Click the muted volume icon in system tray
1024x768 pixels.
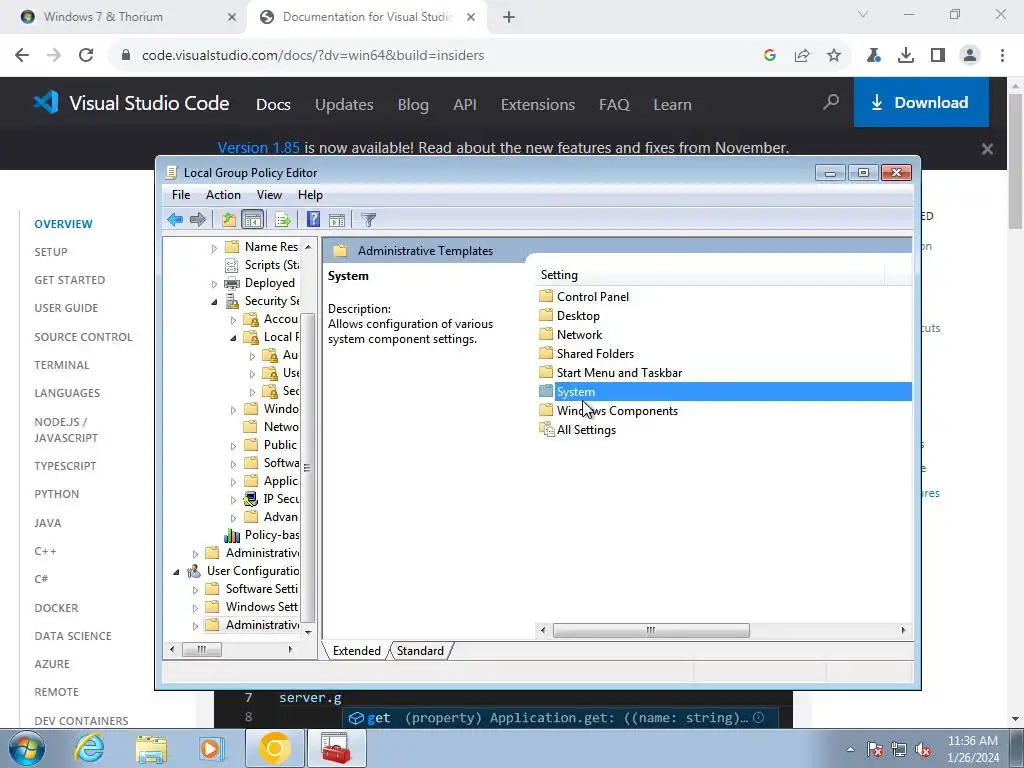(x=923, y=749)
